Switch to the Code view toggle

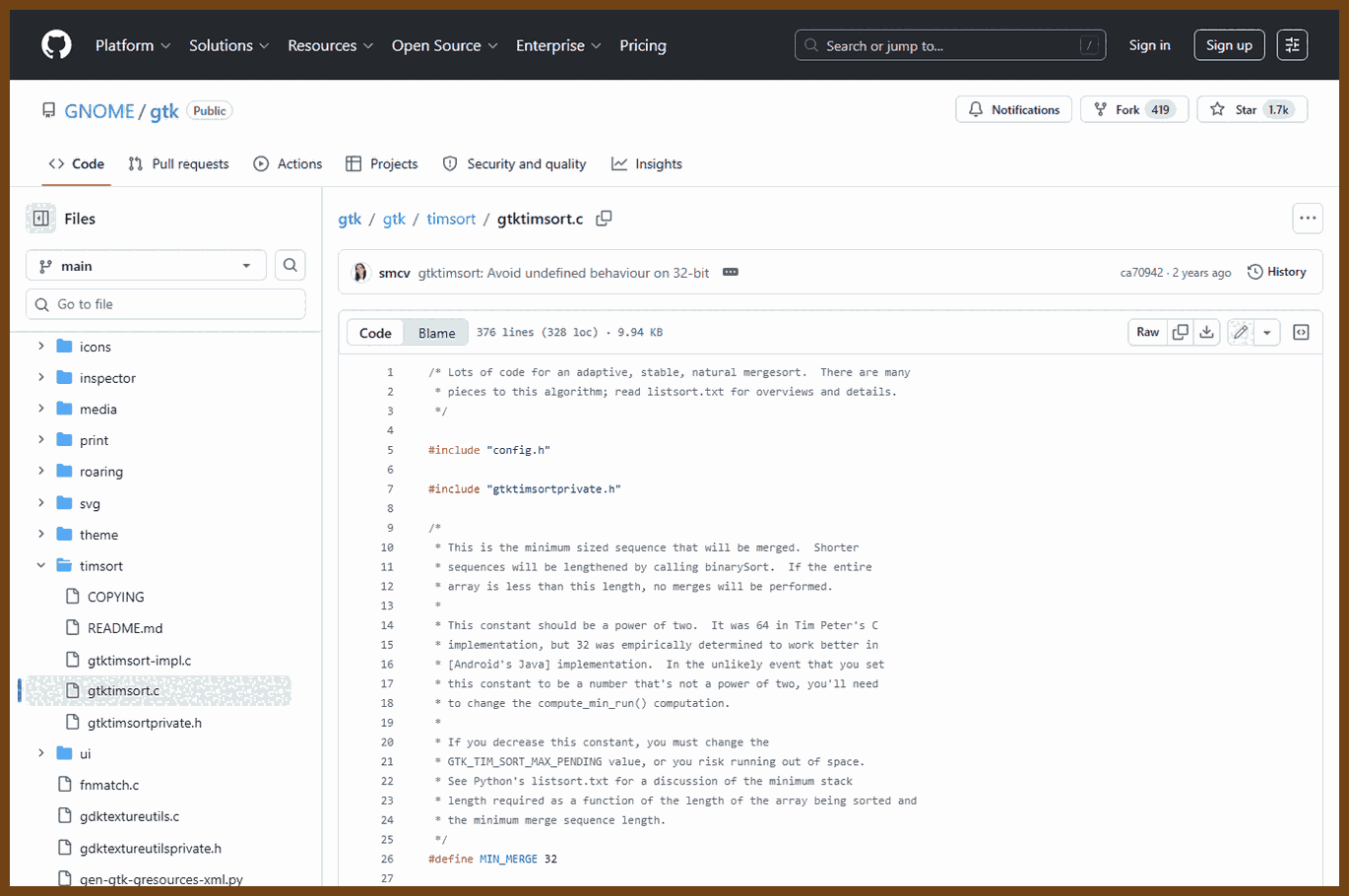[375, 333]
